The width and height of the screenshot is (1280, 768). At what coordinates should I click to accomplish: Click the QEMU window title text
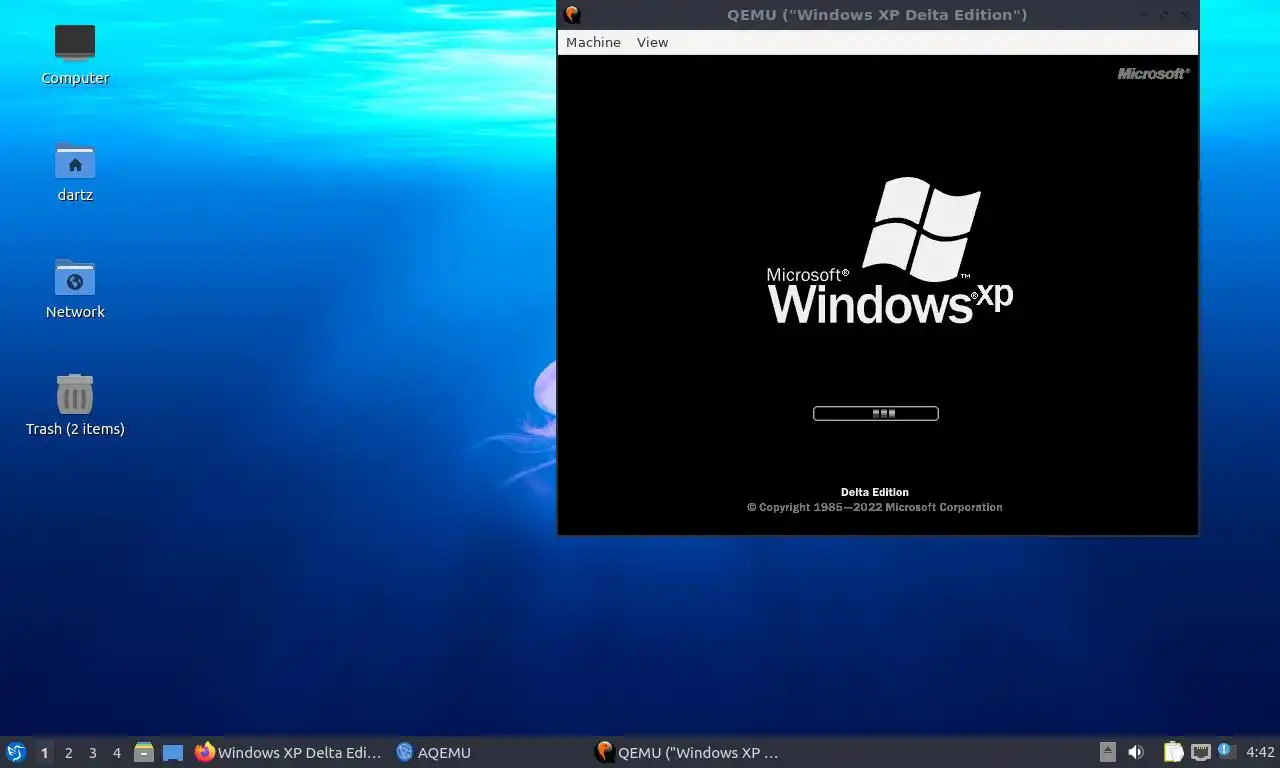tap(877, 14)
